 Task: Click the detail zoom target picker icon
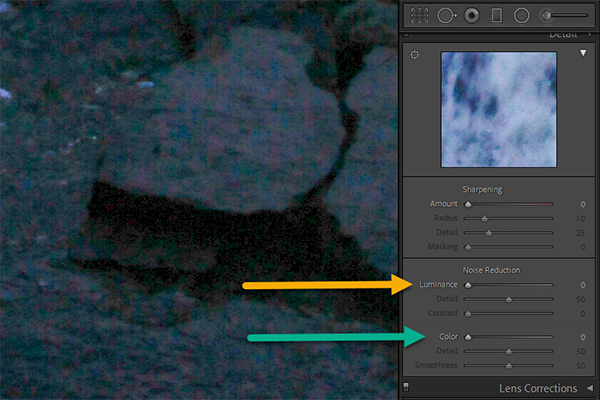coord(416,54)
